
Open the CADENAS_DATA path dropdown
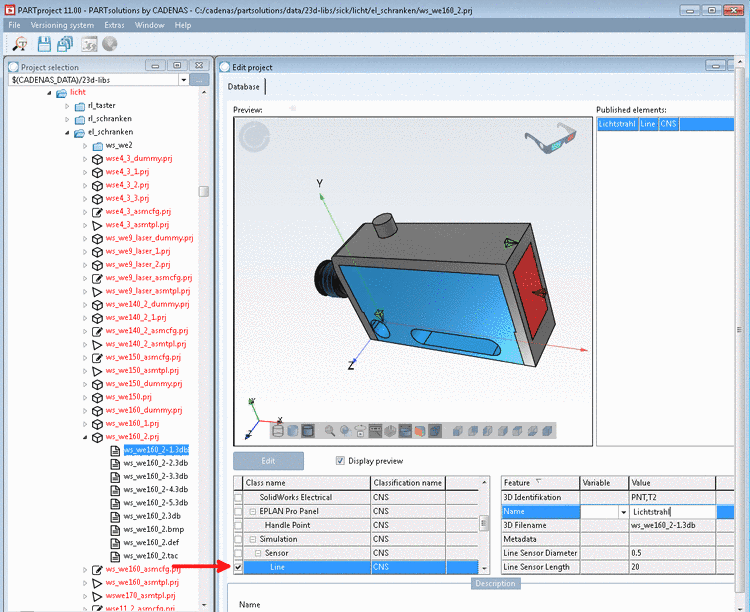(x=184, y=80)
